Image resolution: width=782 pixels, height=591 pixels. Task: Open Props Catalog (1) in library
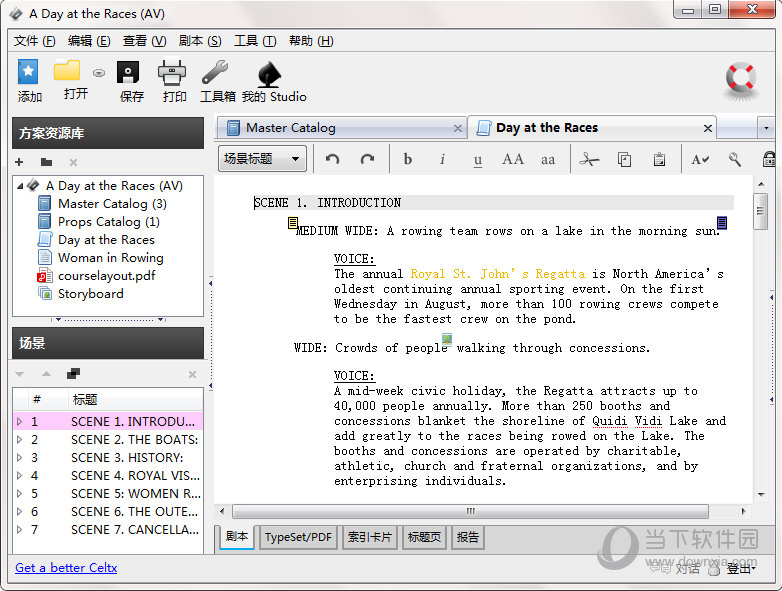pos(109,222)
